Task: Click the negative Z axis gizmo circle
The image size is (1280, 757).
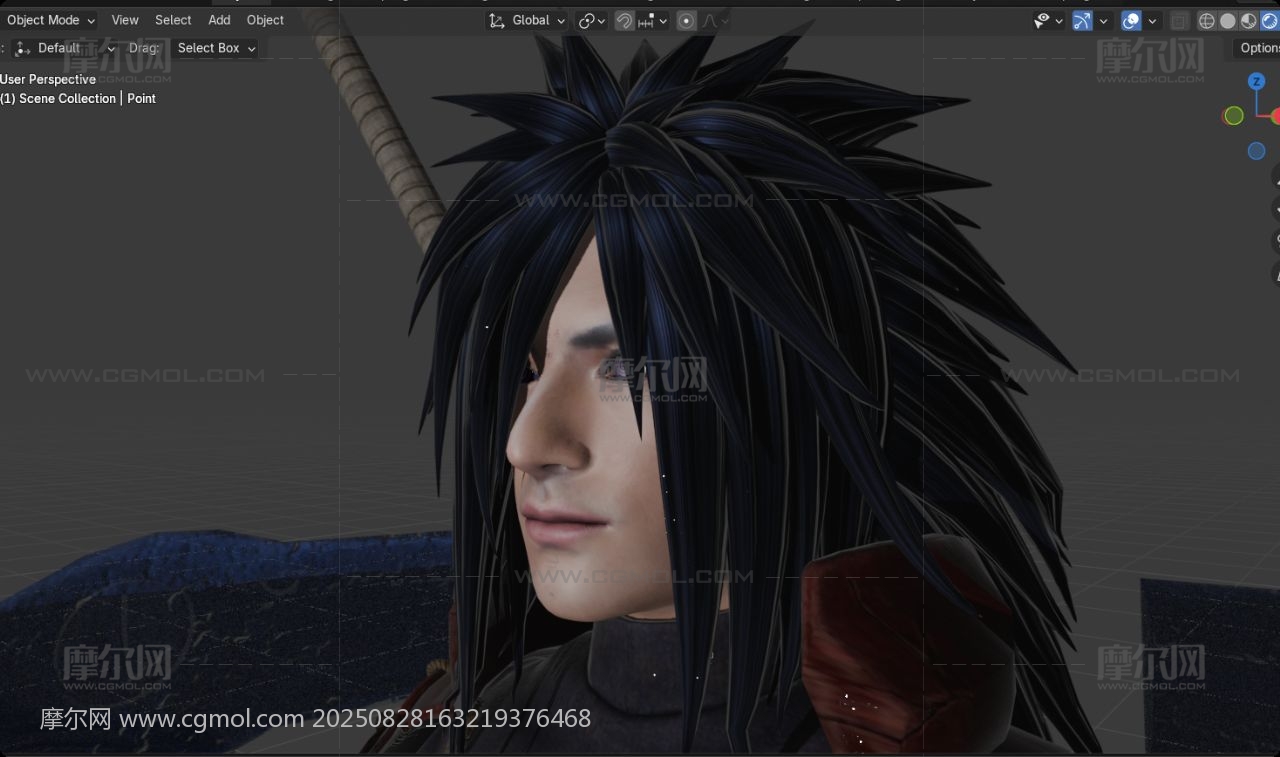Action: tap(1257, 151)
